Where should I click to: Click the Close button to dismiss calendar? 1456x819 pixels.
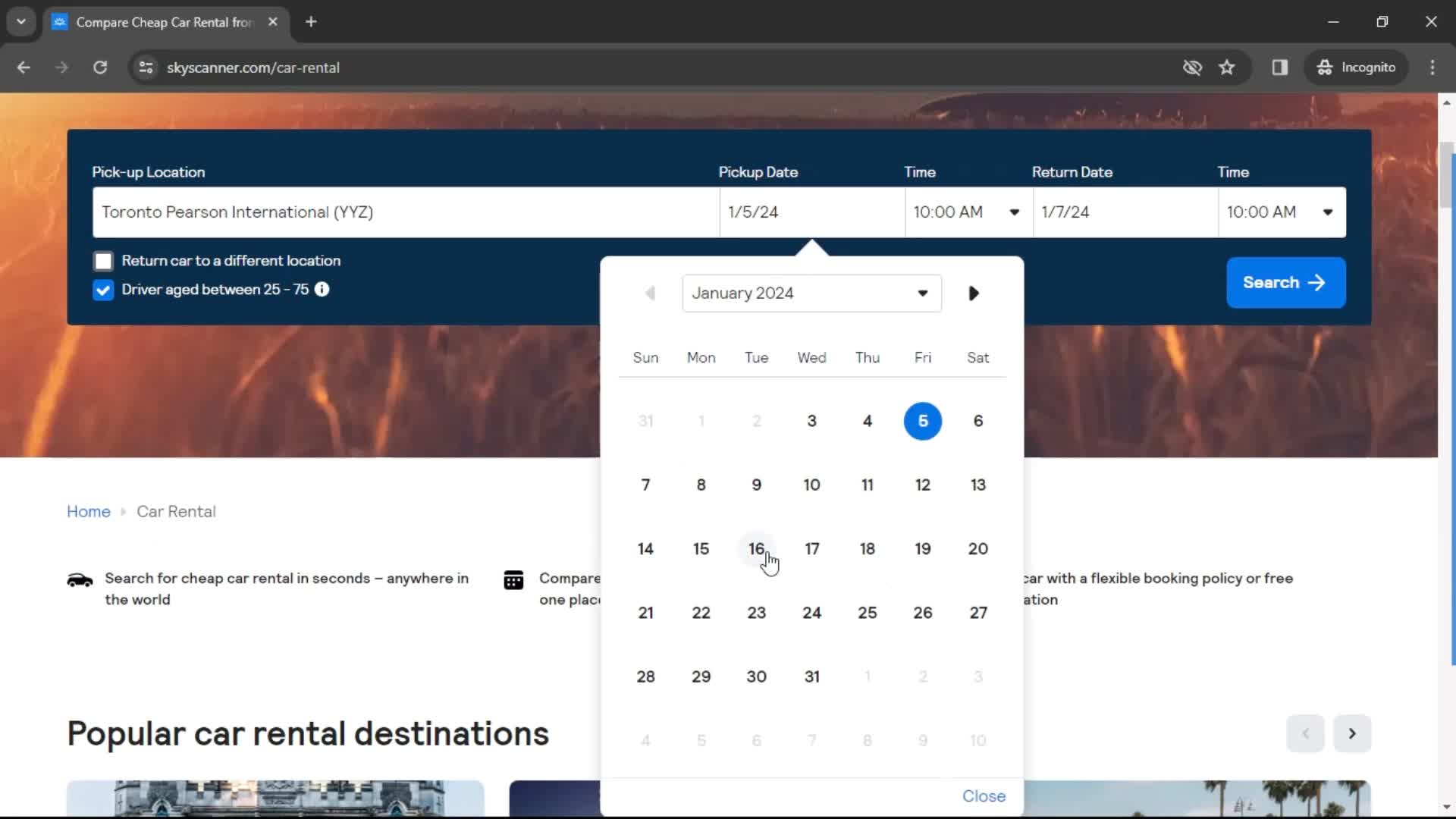[984, 796]
